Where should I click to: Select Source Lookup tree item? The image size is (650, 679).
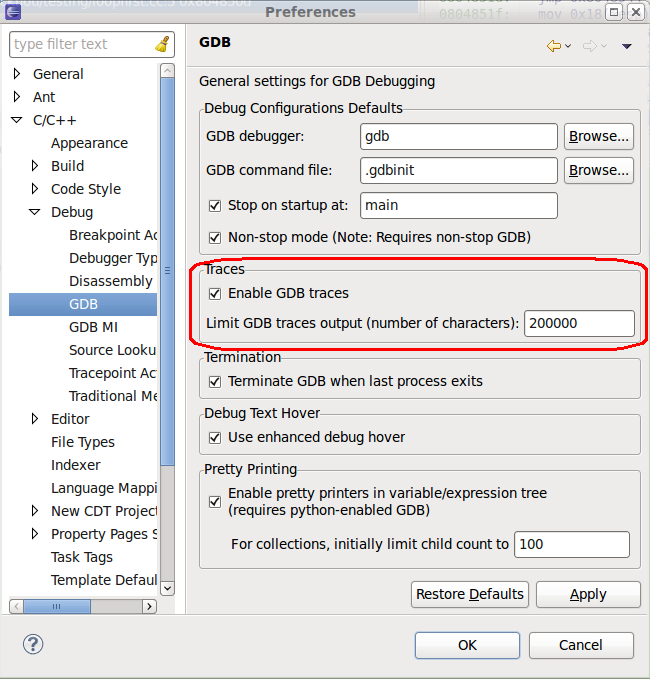point(113,350)
